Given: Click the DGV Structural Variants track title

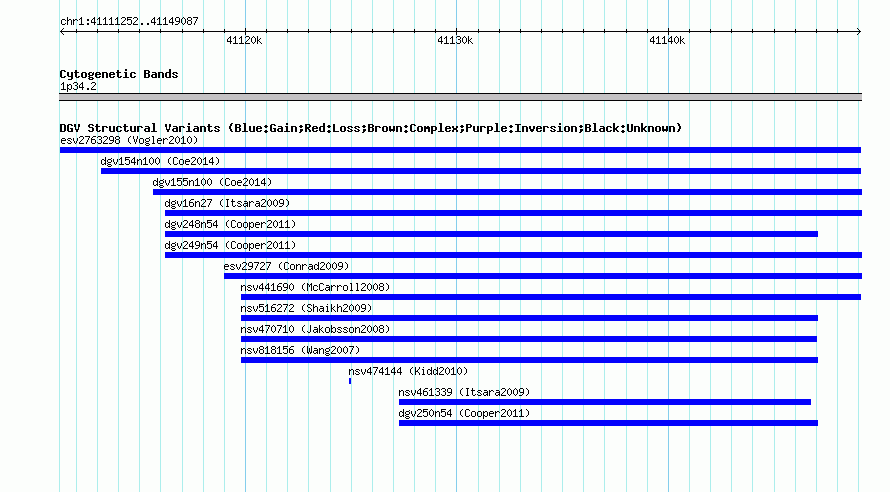Looking at the screenshot, I should point(371,128).
